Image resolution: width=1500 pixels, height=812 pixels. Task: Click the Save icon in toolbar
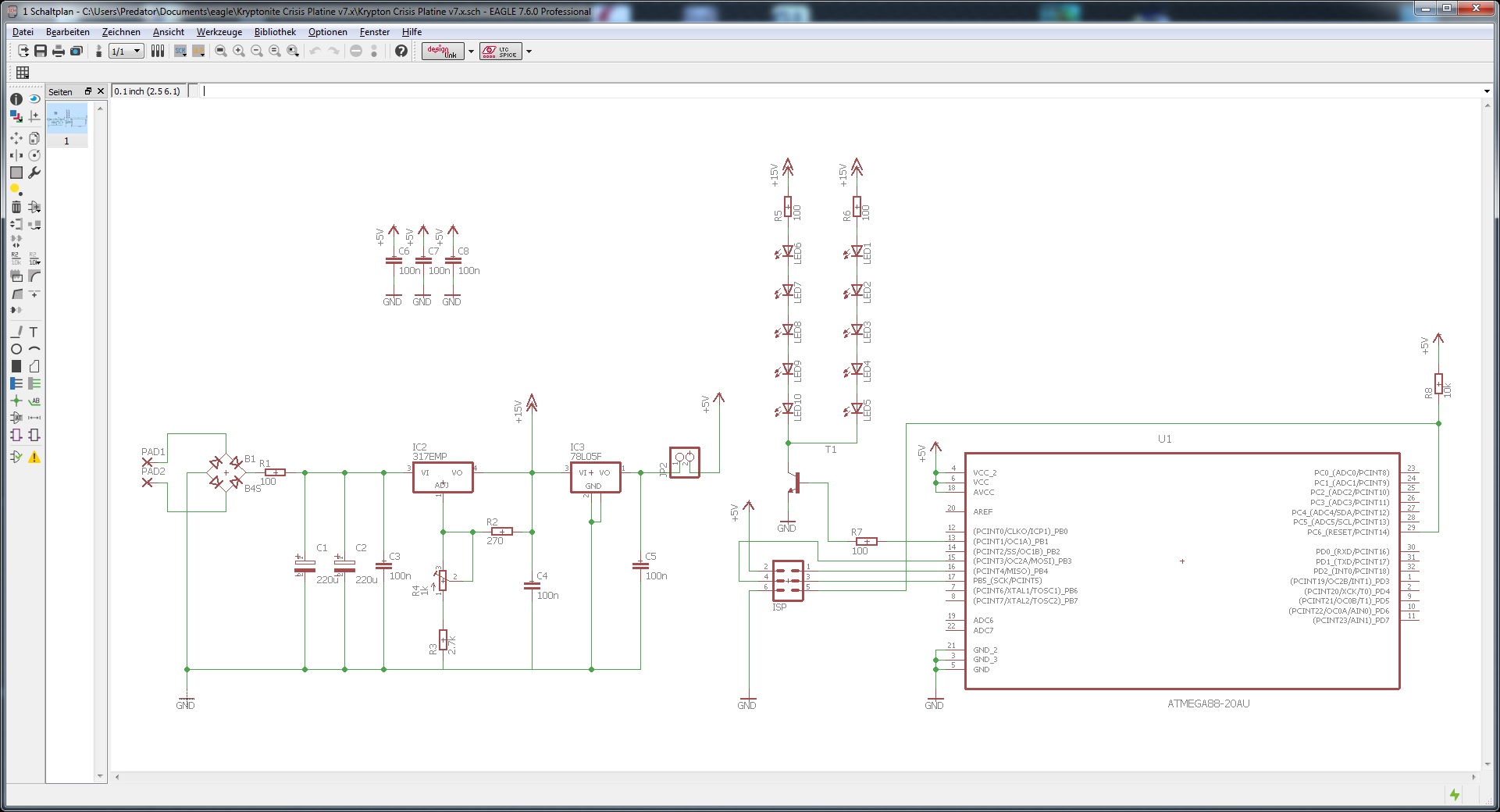pyautogui.click(x=41, y=51)
